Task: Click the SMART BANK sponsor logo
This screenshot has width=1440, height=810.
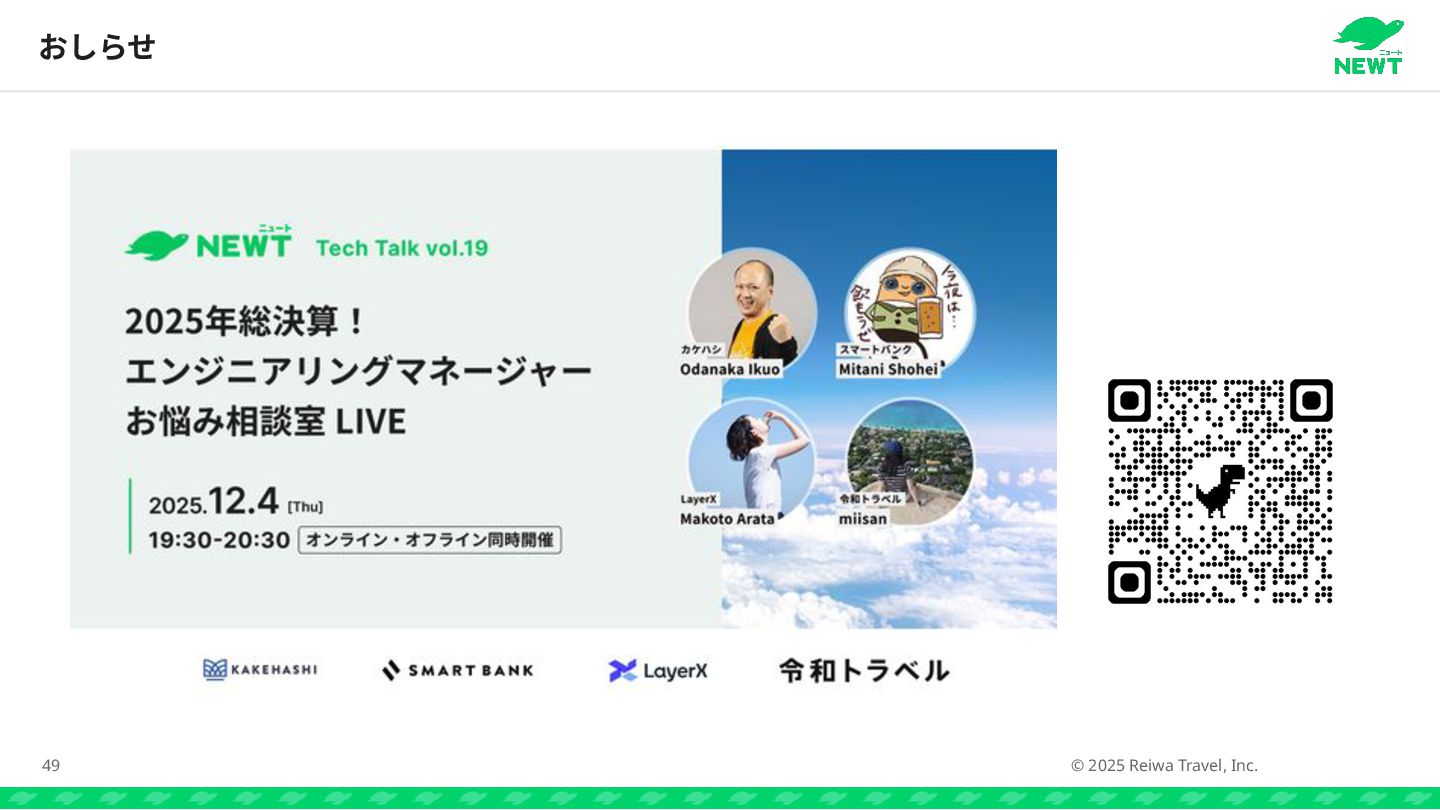Action: 458,670
